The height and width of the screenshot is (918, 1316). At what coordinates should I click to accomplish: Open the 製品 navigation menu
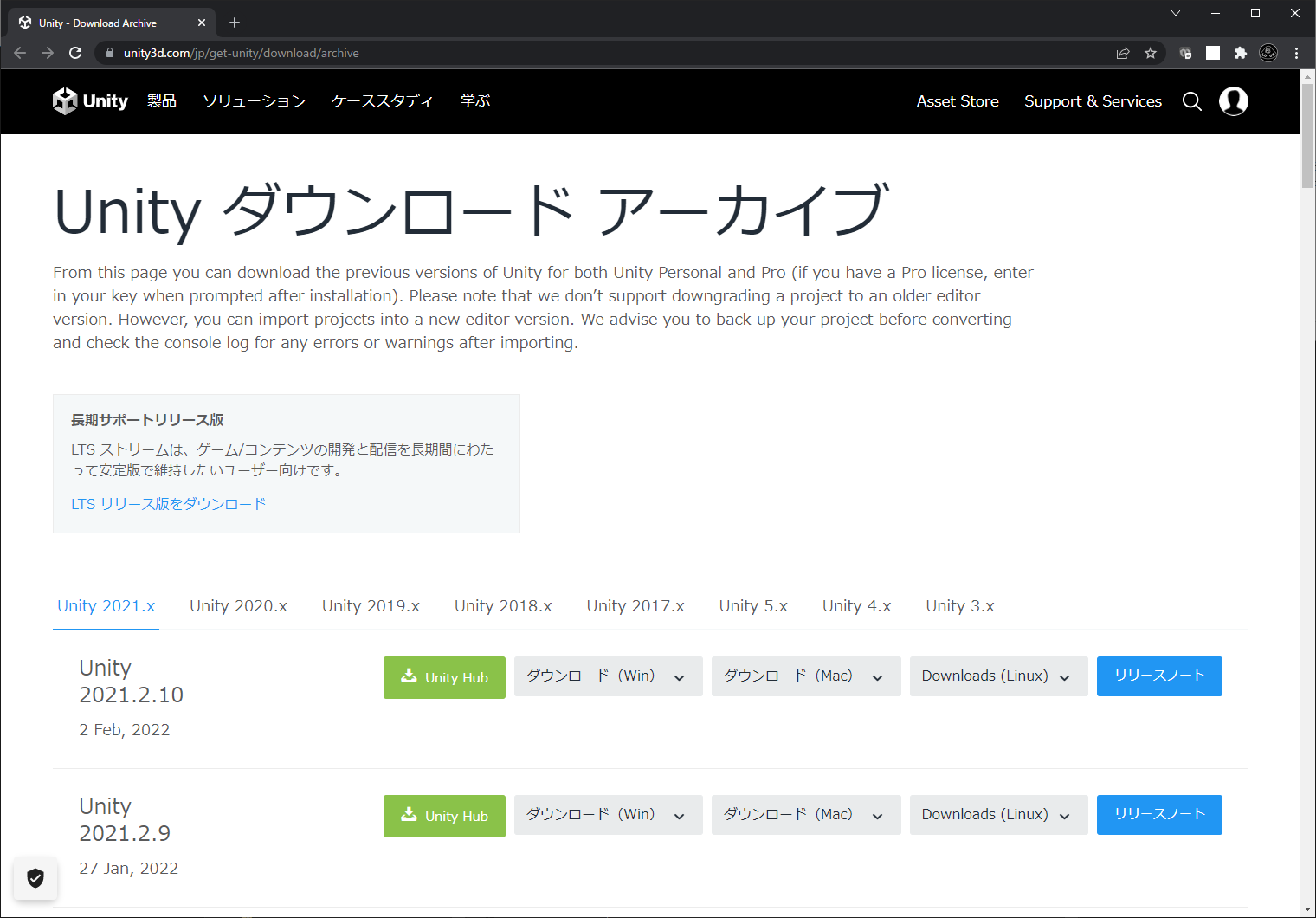[162, 101]
